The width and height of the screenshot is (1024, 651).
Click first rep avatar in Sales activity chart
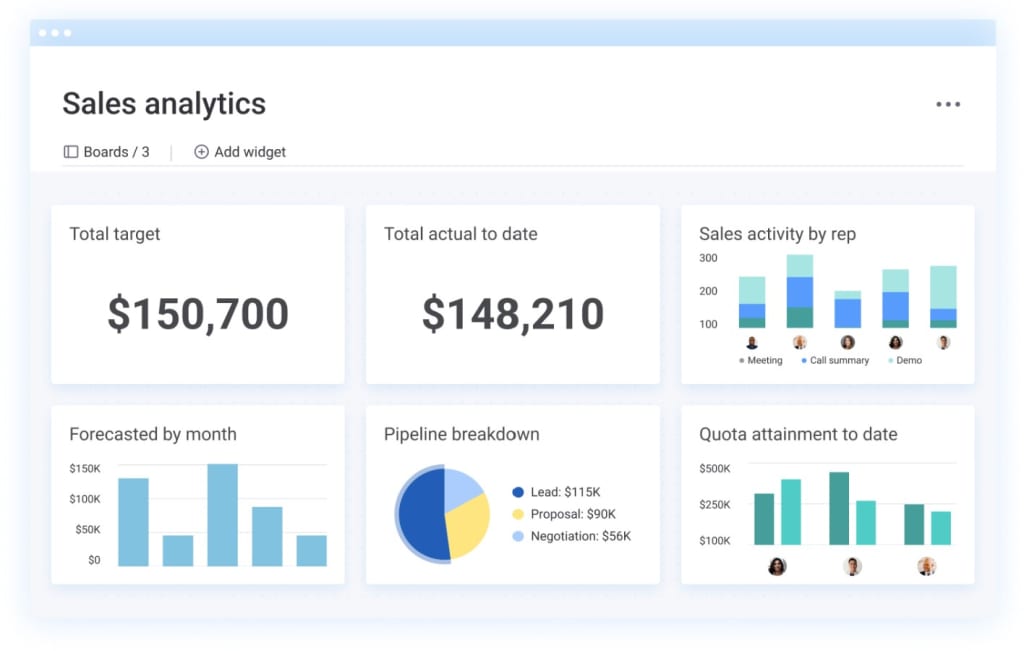(752, 342)
